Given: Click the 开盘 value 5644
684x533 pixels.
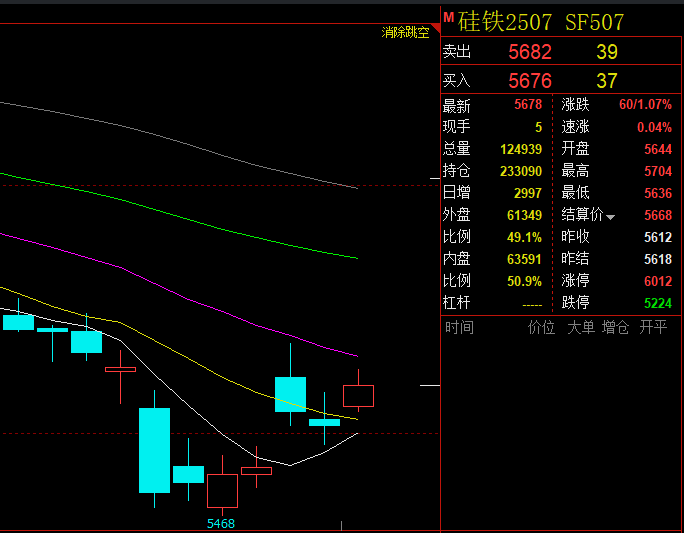Looking at the screenshot, I should pyautogui.click(x=658, y=150).
